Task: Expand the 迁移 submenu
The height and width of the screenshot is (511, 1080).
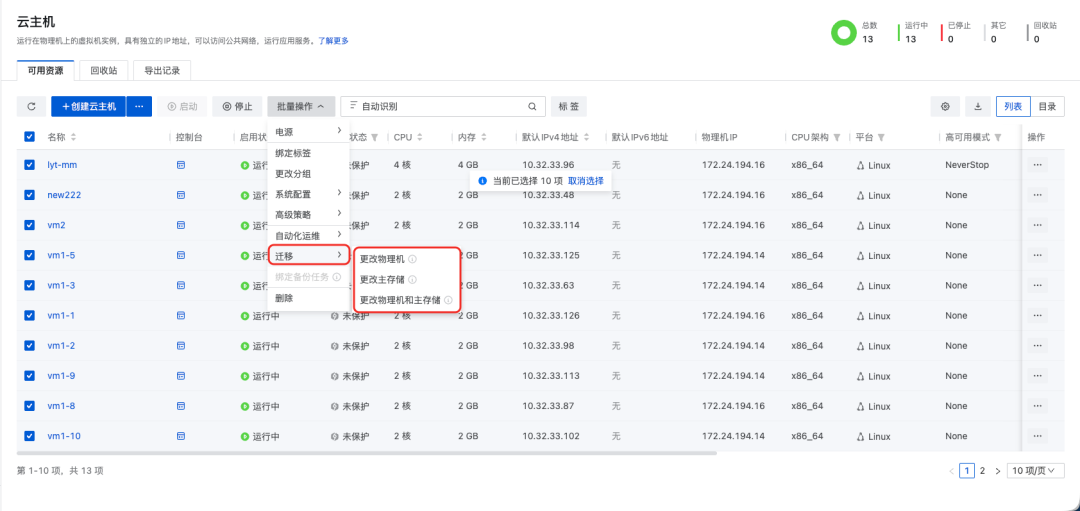Action: click(309, 256)
